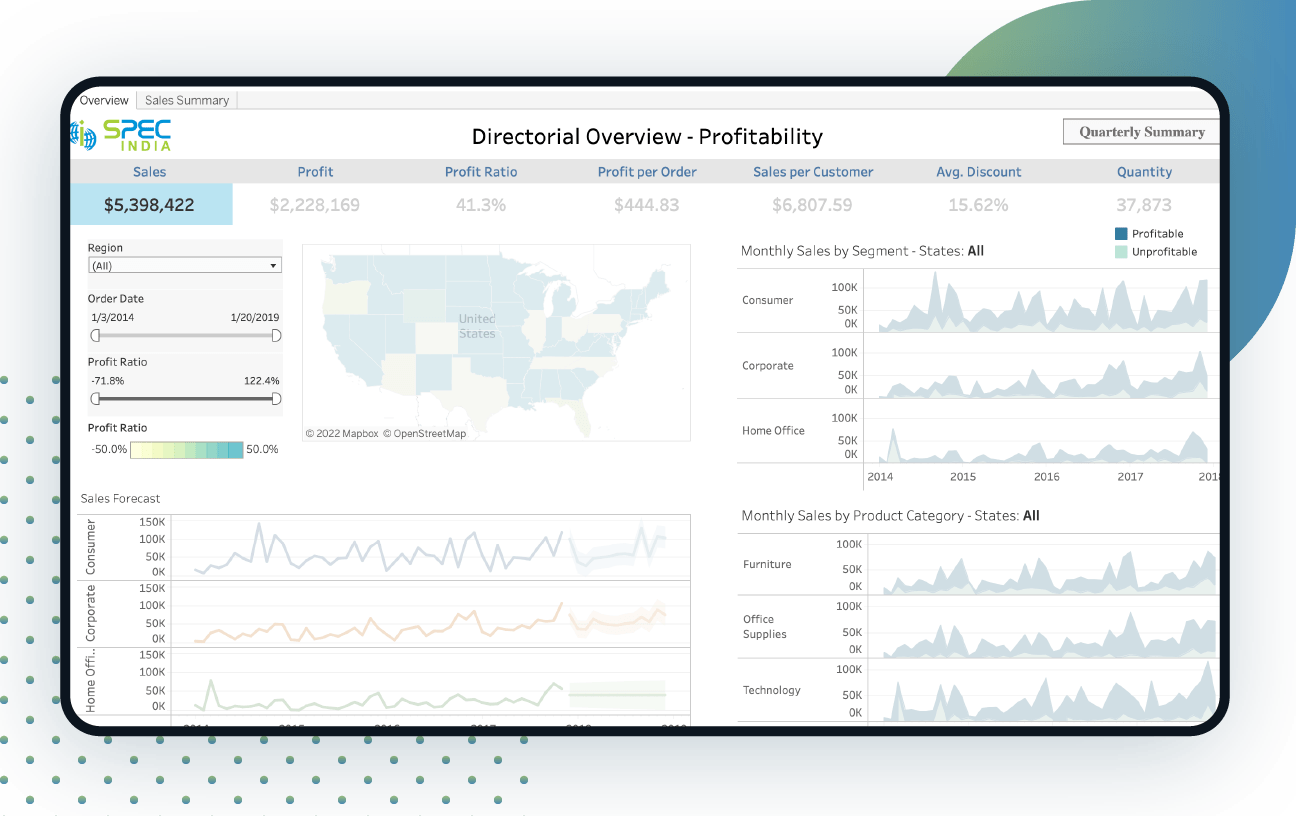Click the Directorial Overview - Profitability title
The image size is (1296, 816).
[647, 136]
